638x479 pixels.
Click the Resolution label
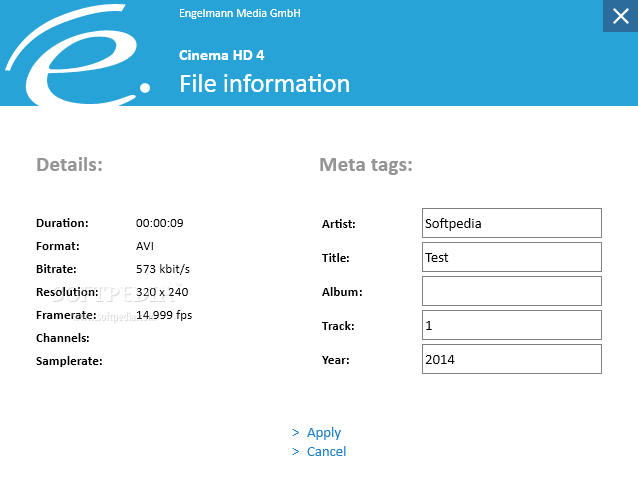point(67,292)
